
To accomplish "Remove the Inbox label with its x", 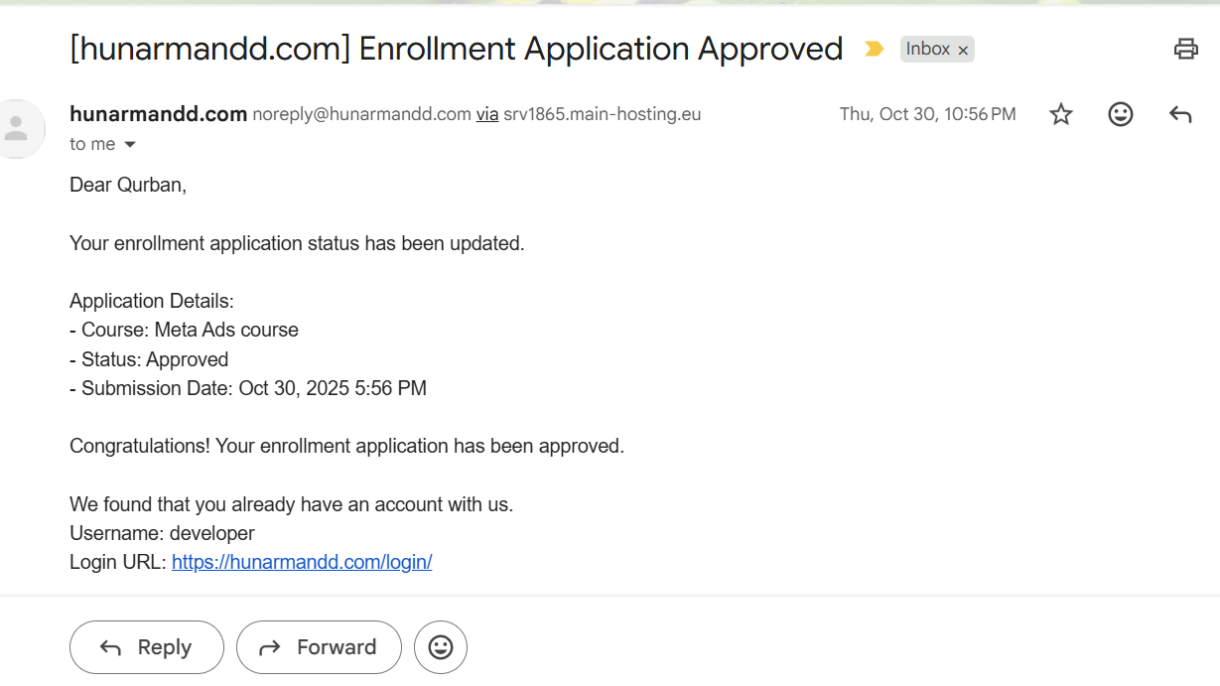I will tap(964, 50).
